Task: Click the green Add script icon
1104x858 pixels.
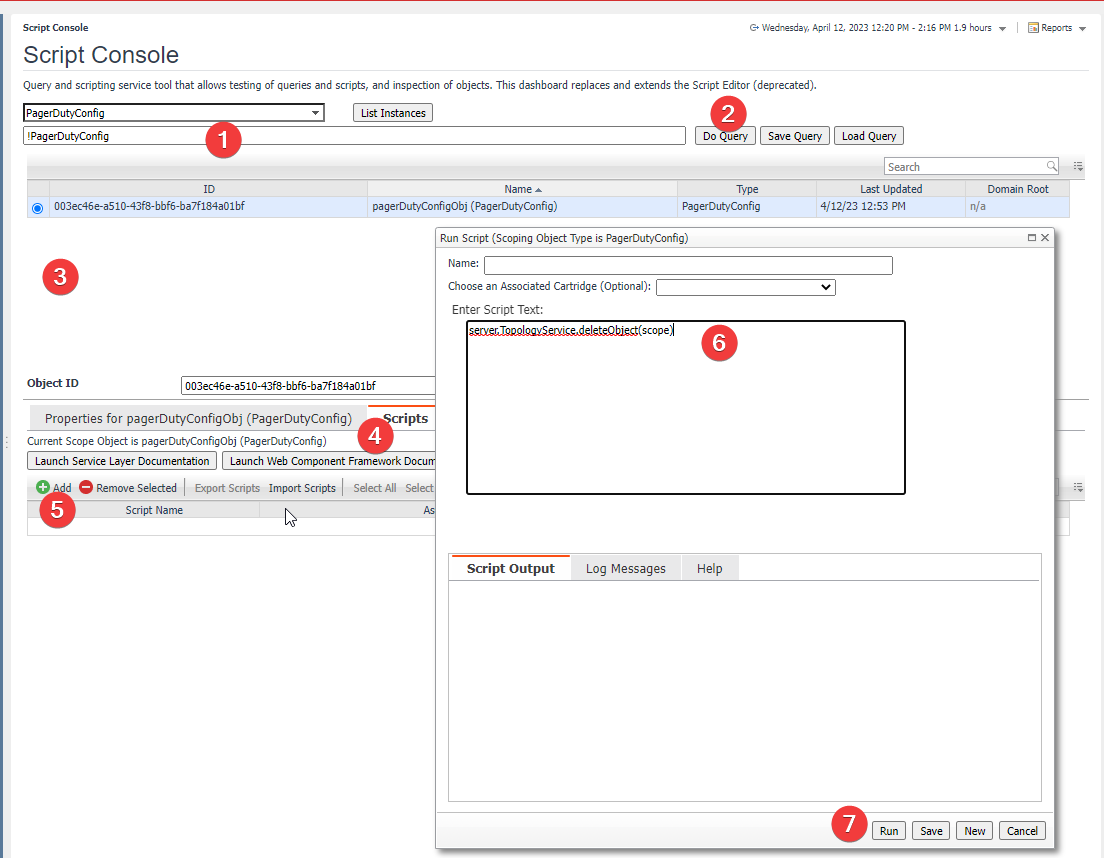Action: [43, 488]
